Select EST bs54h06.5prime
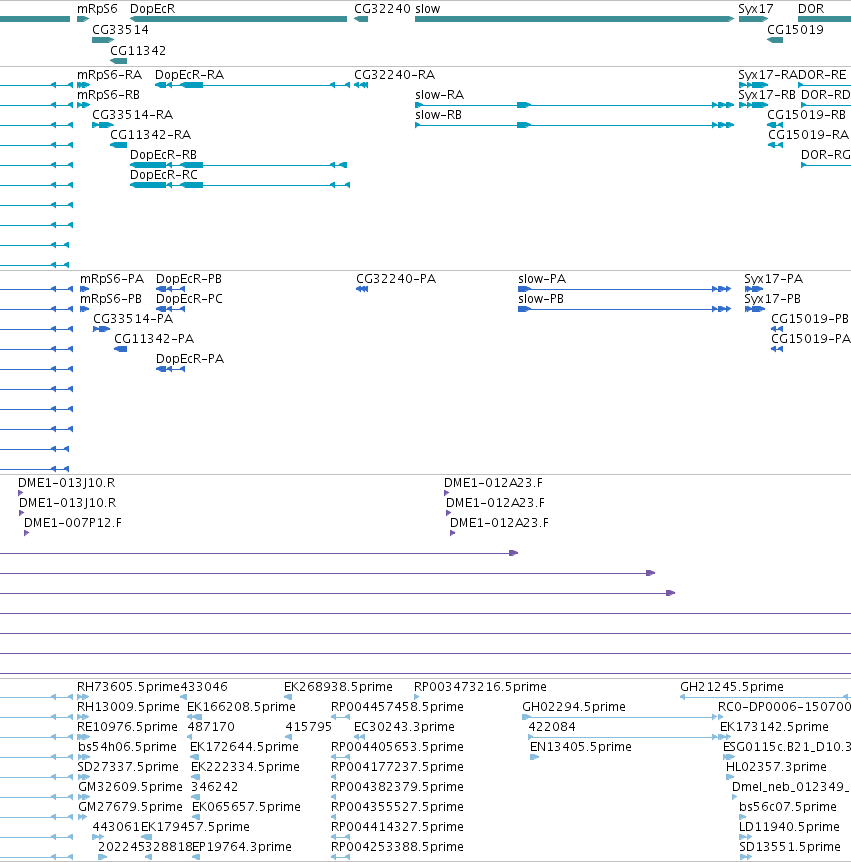This screenshot has height=862, width=851. click(x=128, y=747)
